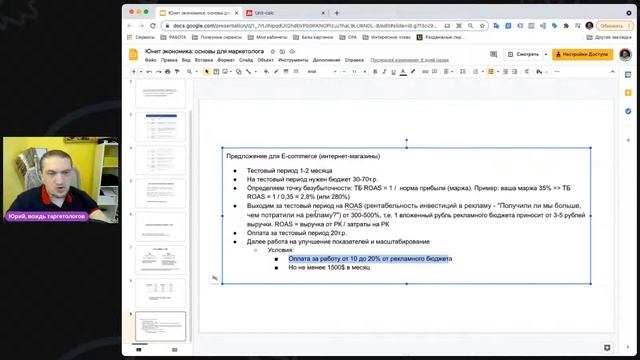Open the Слайд menu
The height and width of the screenshot is (360, 640).
[x=246, y=60]
